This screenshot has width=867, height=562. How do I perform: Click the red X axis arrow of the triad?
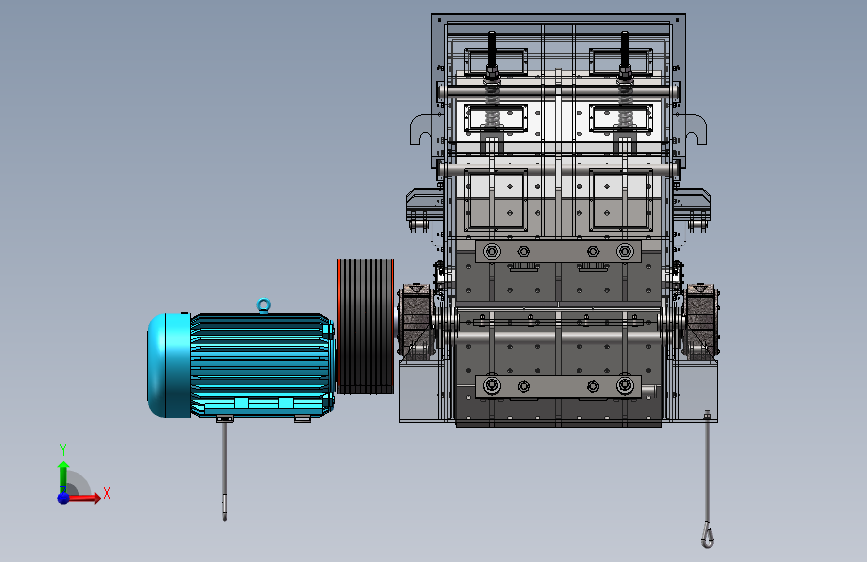click(83, 498)
